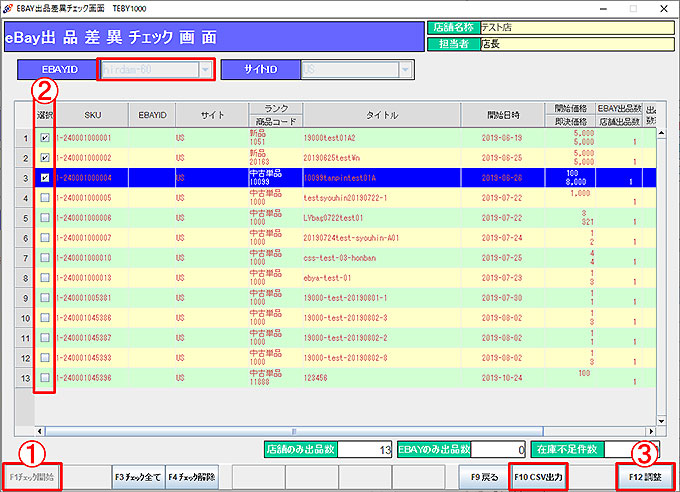The image size is (680, 492).
Task: Click the SKU column header
Action: 92,115
